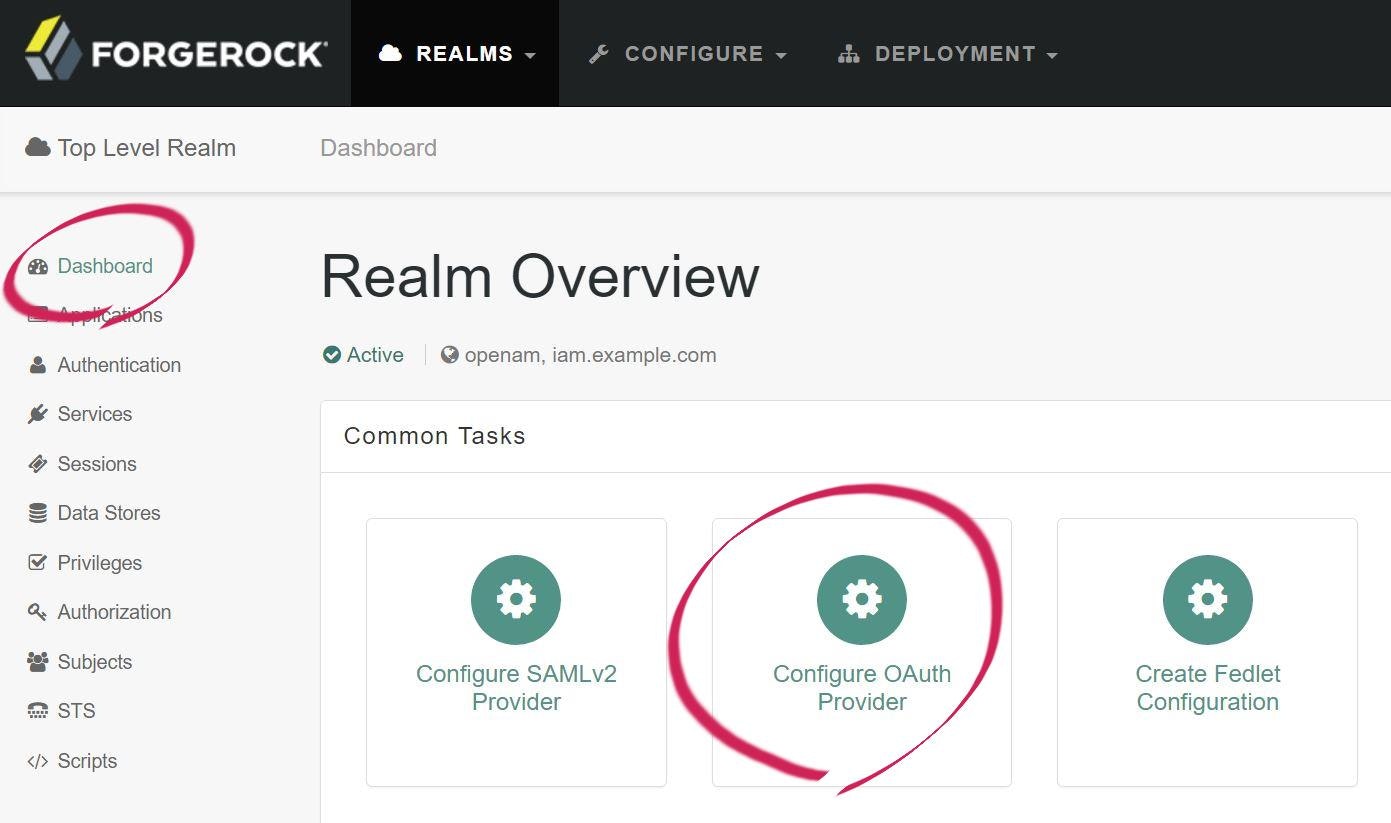Viewport: 1391px width, 823px height.
Task: Click the Realm Overview heading
Action: click(540, 277)
